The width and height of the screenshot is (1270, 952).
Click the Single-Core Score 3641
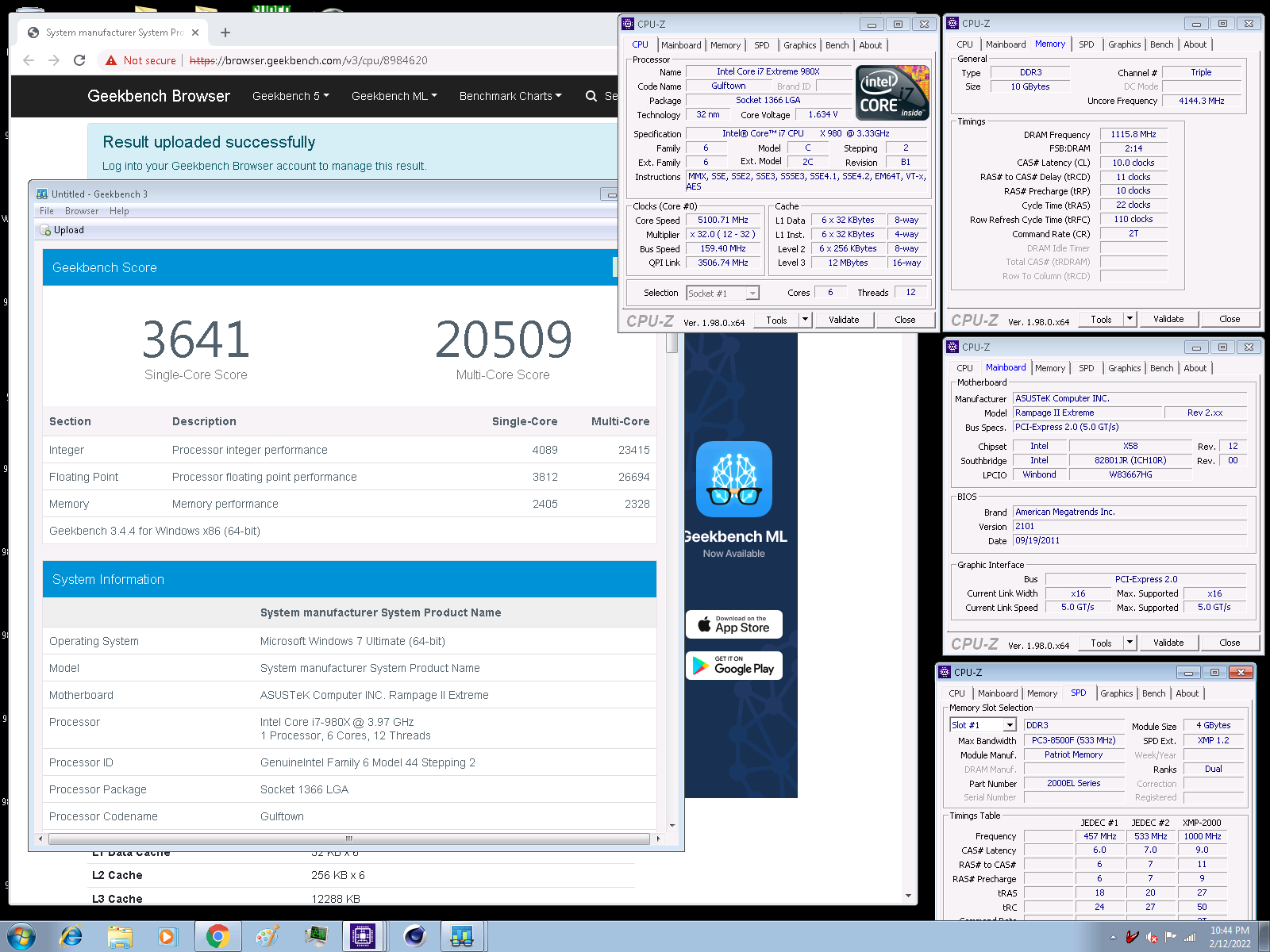coord(196,340)
